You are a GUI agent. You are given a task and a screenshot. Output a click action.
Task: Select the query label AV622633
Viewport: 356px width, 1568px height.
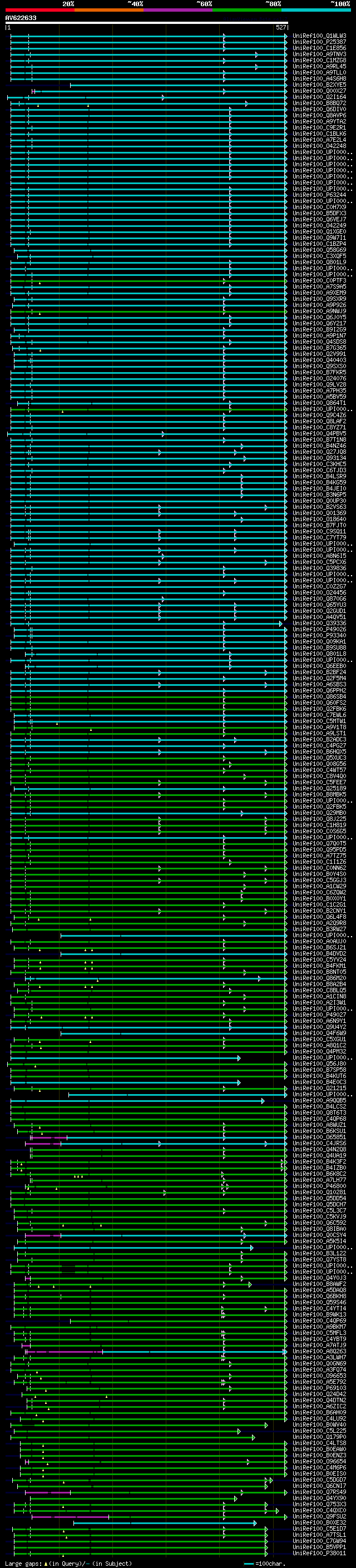click(x=21, y=18)
